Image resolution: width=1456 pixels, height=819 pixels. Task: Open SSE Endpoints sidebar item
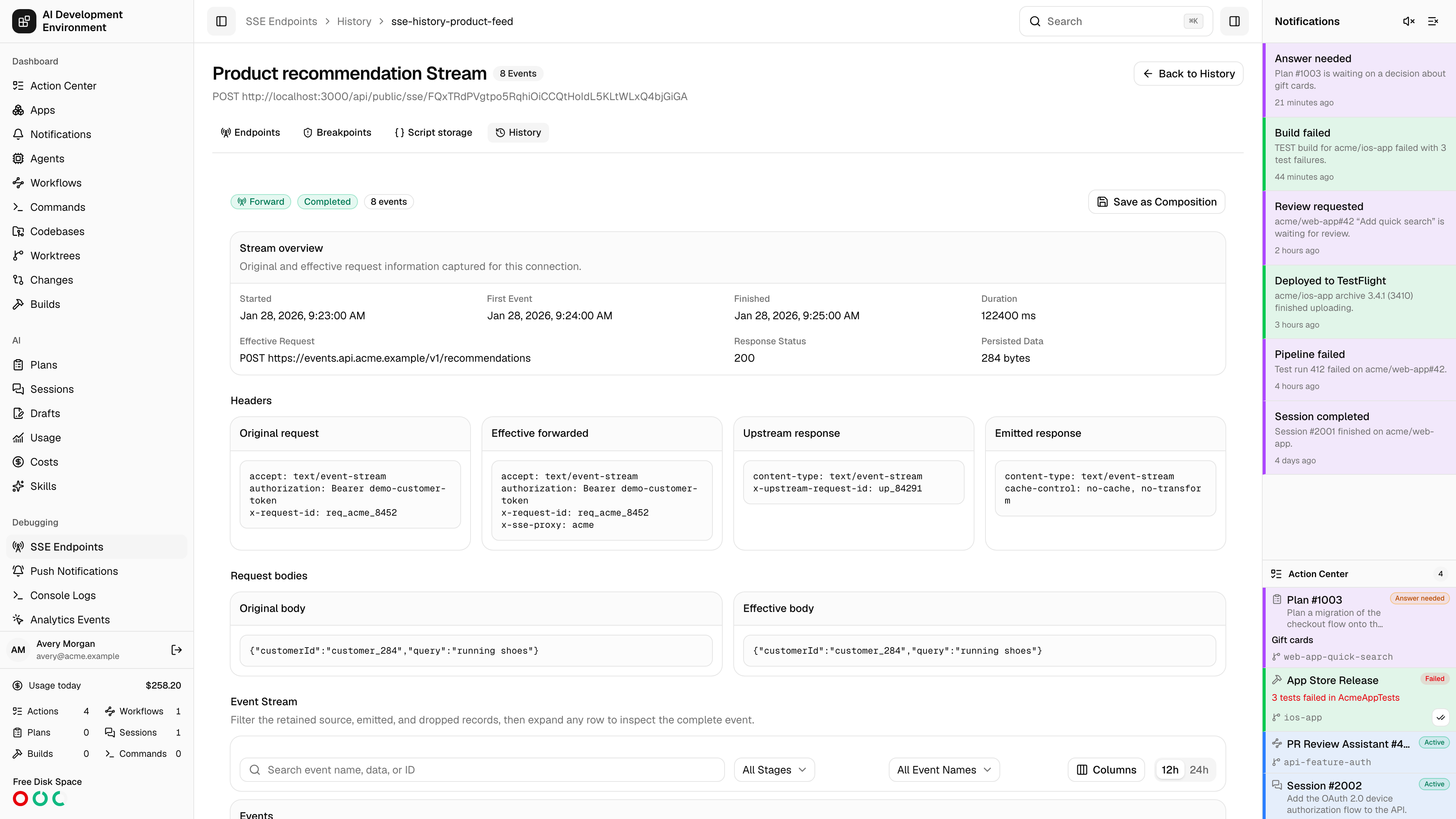pyautogui.click(x=97, y=547)
